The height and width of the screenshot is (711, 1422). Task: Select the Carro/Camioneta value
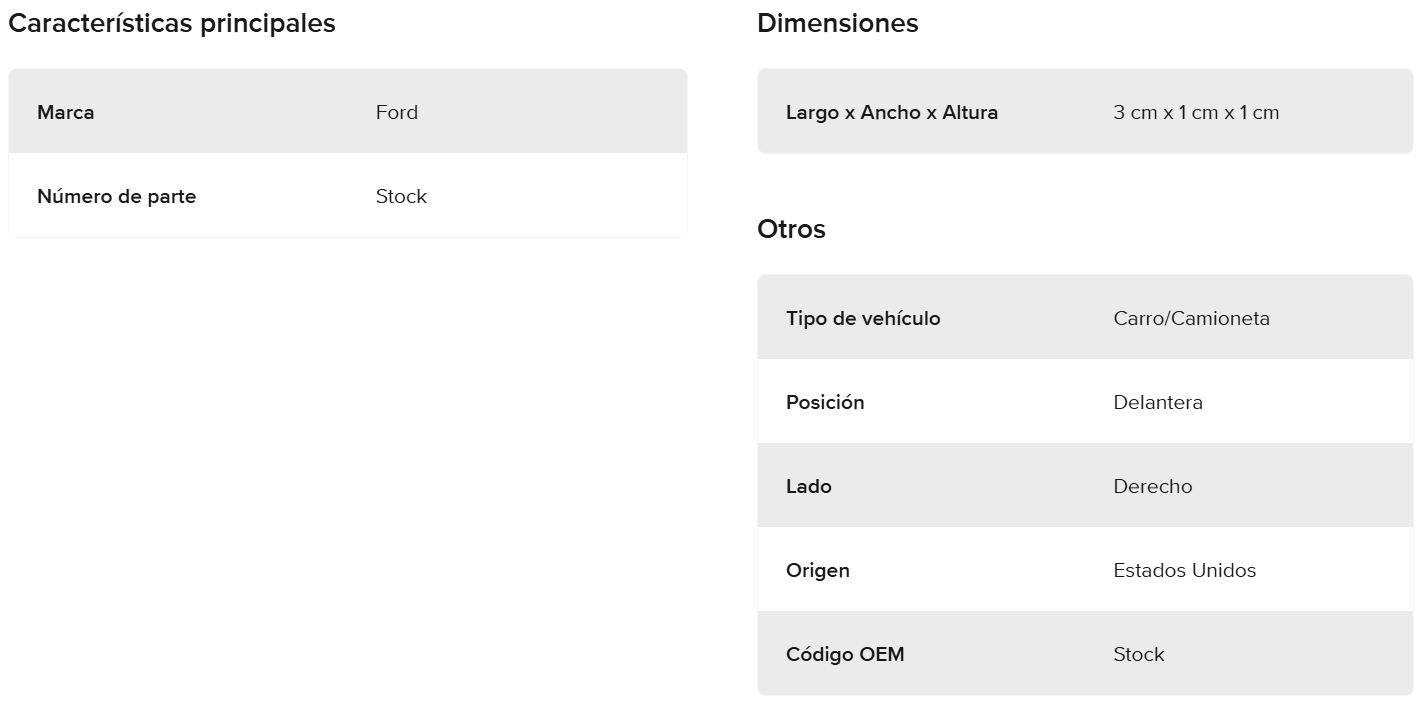click(1191, 318)
